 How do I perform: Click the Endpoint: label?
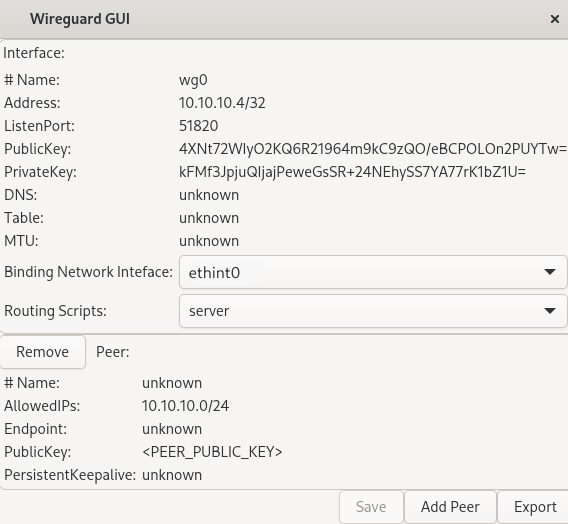(36, 429)
